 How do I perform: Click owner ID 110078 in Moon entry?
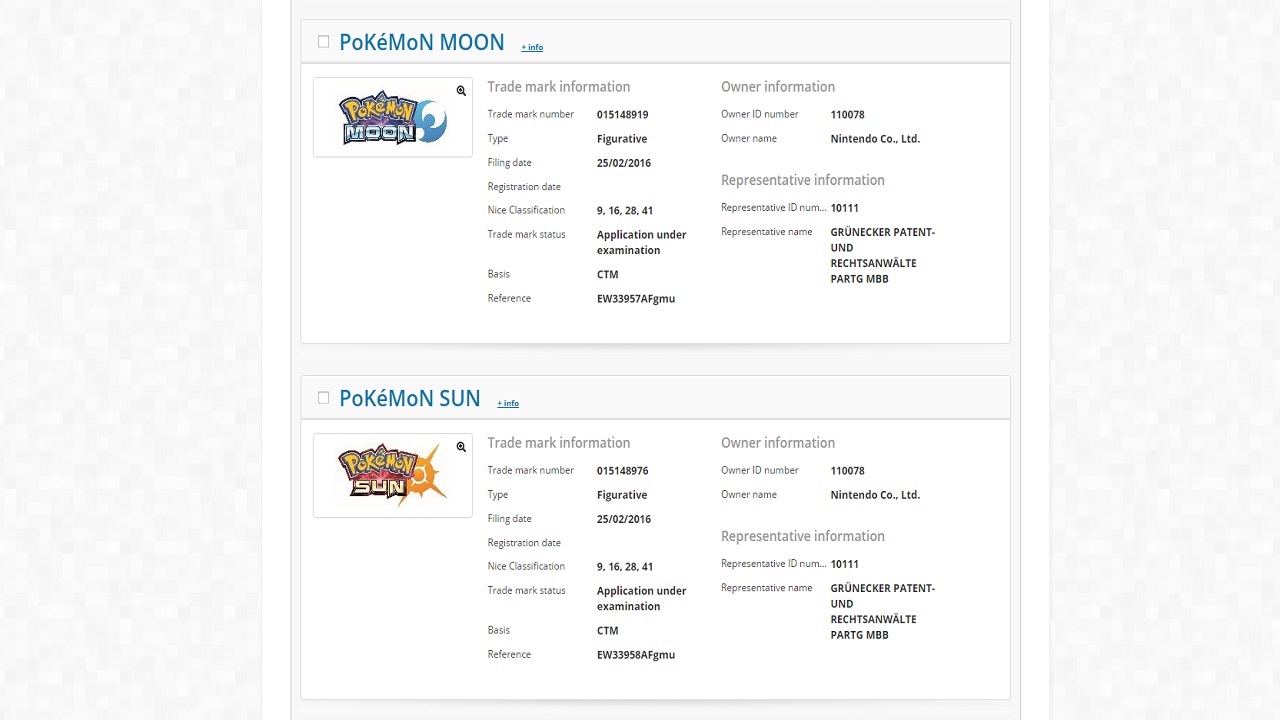point(847,115)
